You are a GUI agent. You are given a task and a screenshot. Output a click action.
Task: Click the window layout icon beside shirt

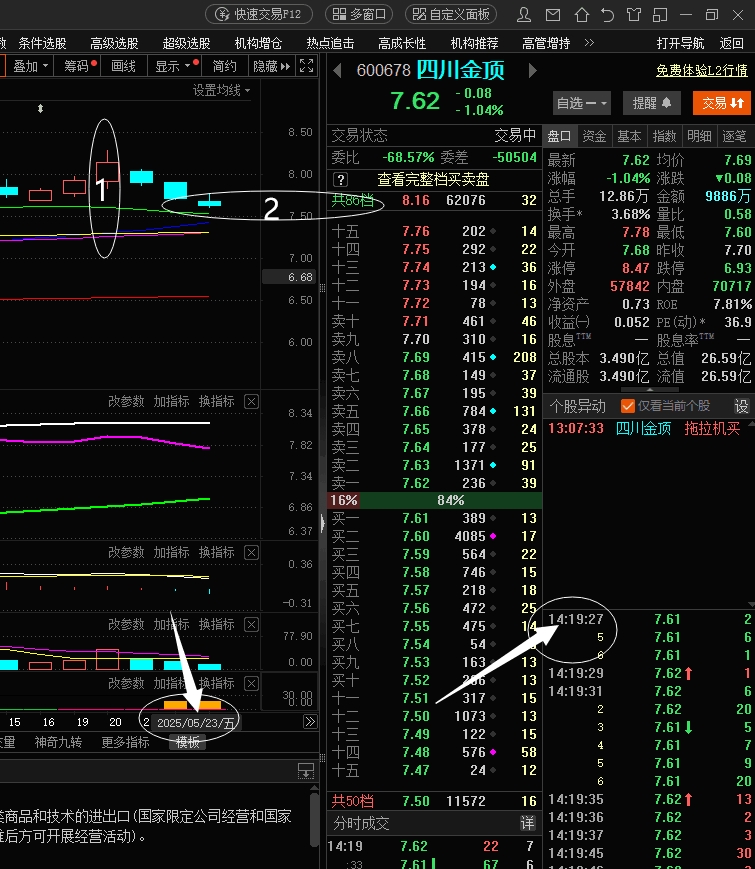(660, 14)
